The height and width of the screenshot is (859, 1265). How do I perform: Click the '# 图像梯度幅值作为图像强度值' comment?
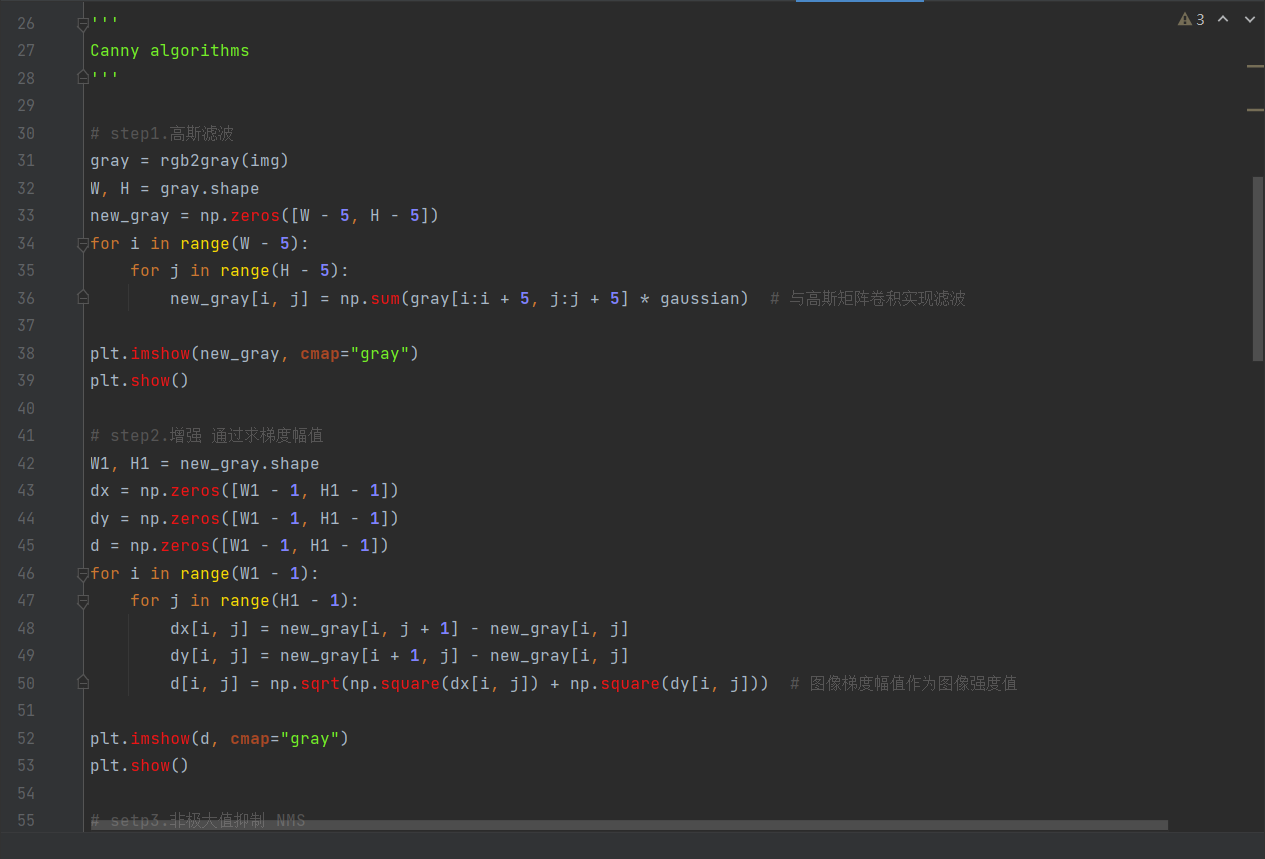point(904,683)
